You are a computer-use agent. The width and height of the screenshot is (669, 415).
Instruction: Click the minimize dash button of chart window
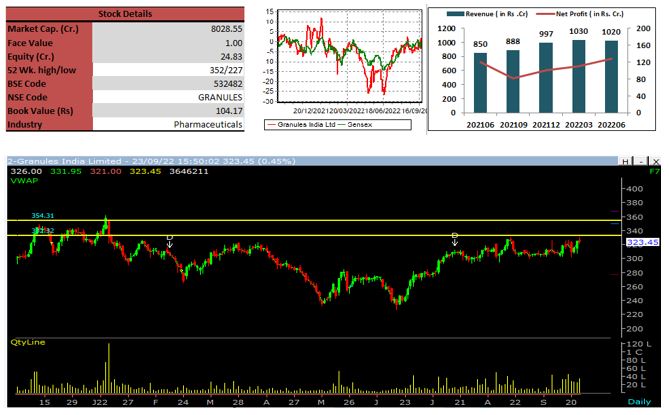[x=640, y=162]
